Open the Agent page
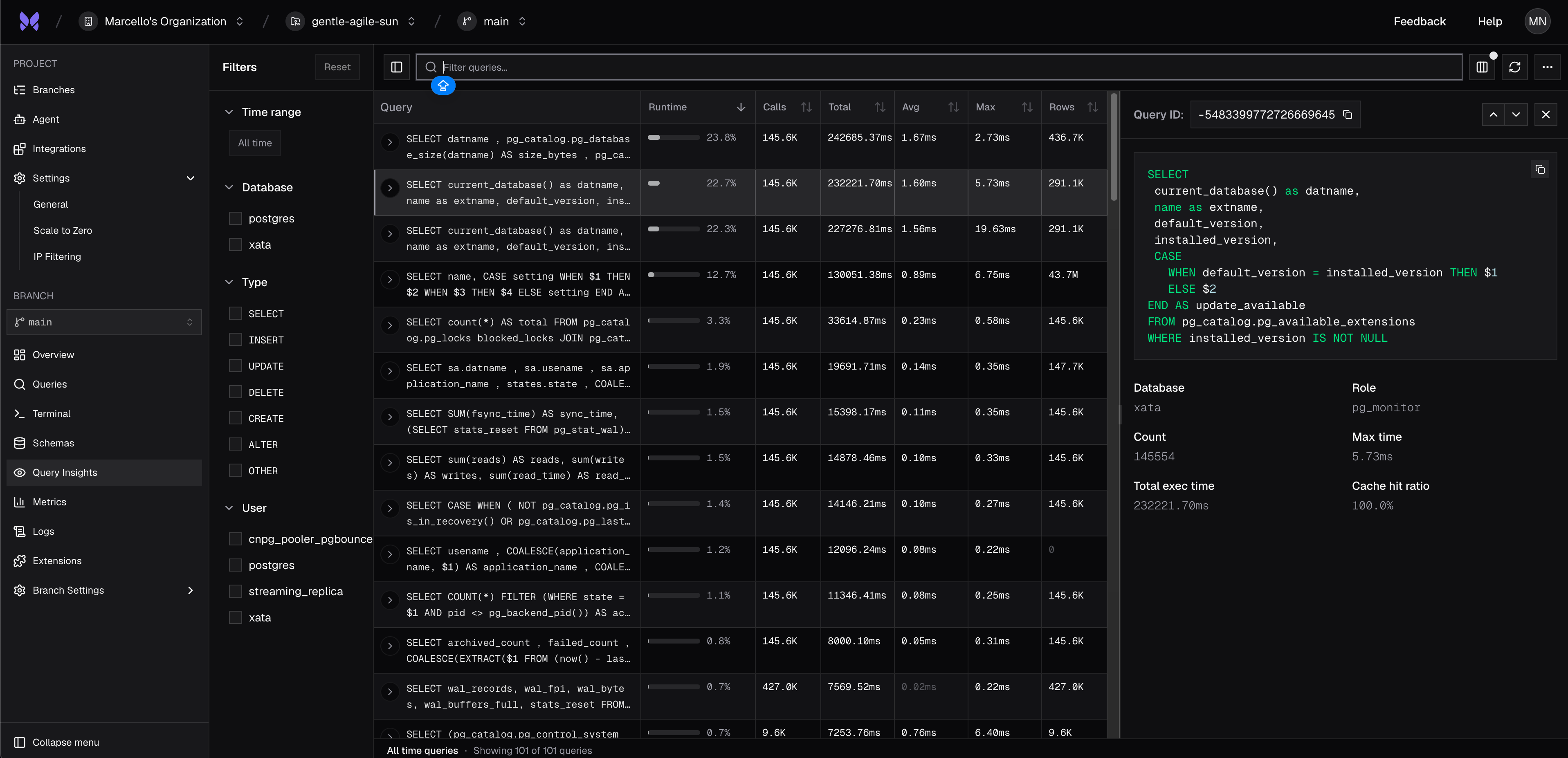The height and width of the screenshot is (758, 1568). 104,119
